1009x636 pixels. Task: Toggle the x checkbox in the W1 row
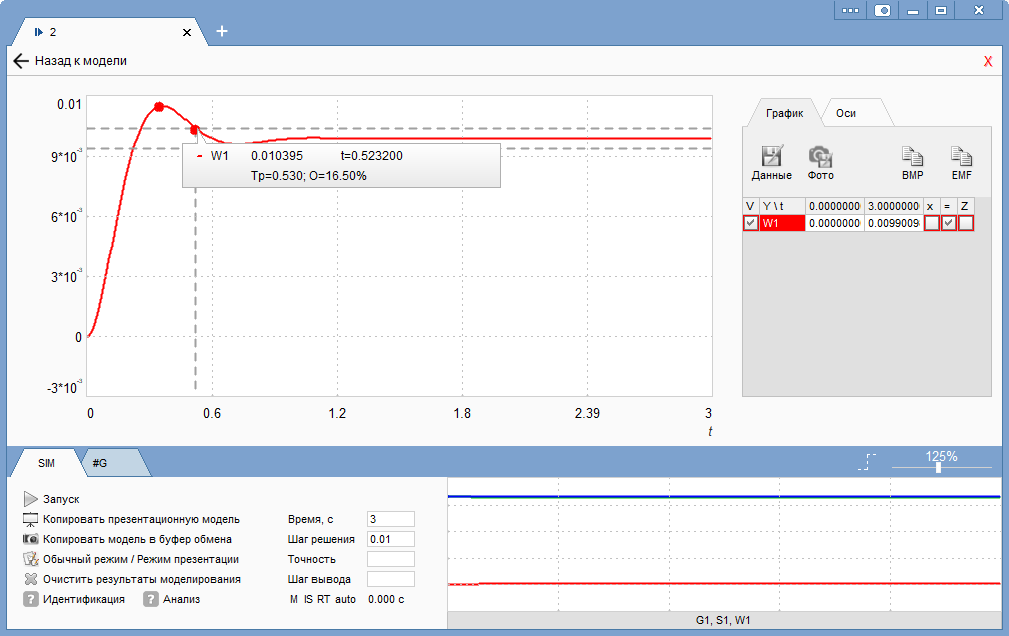tap(931, 223)
